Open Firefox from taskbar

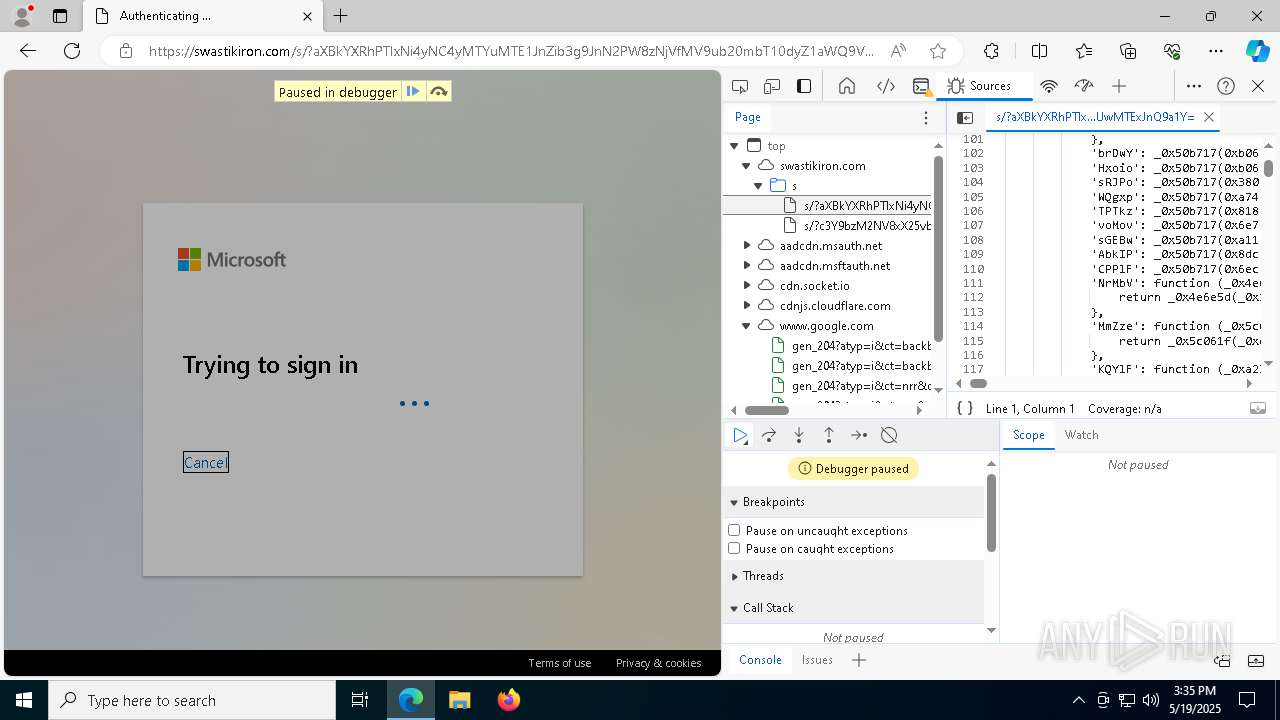coord(509,700)
